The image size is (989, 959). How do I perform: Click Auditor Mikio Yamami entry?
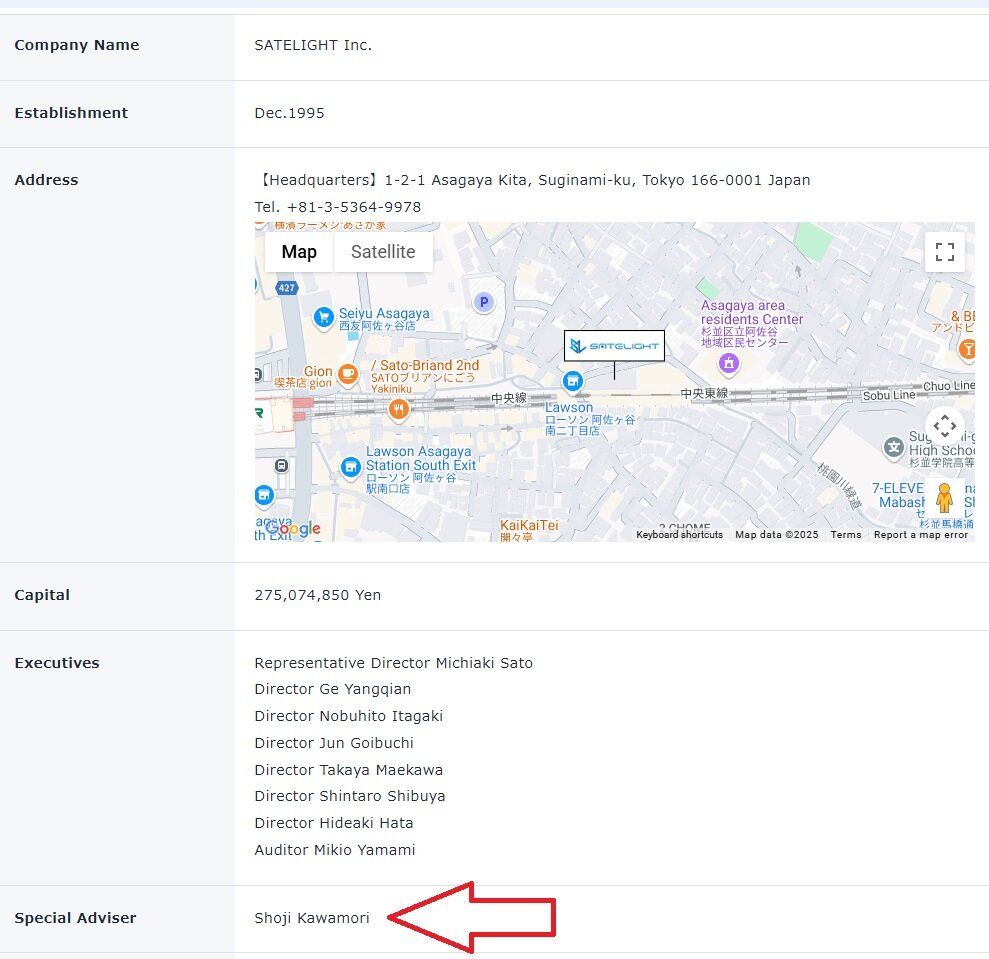pos(335,850)
